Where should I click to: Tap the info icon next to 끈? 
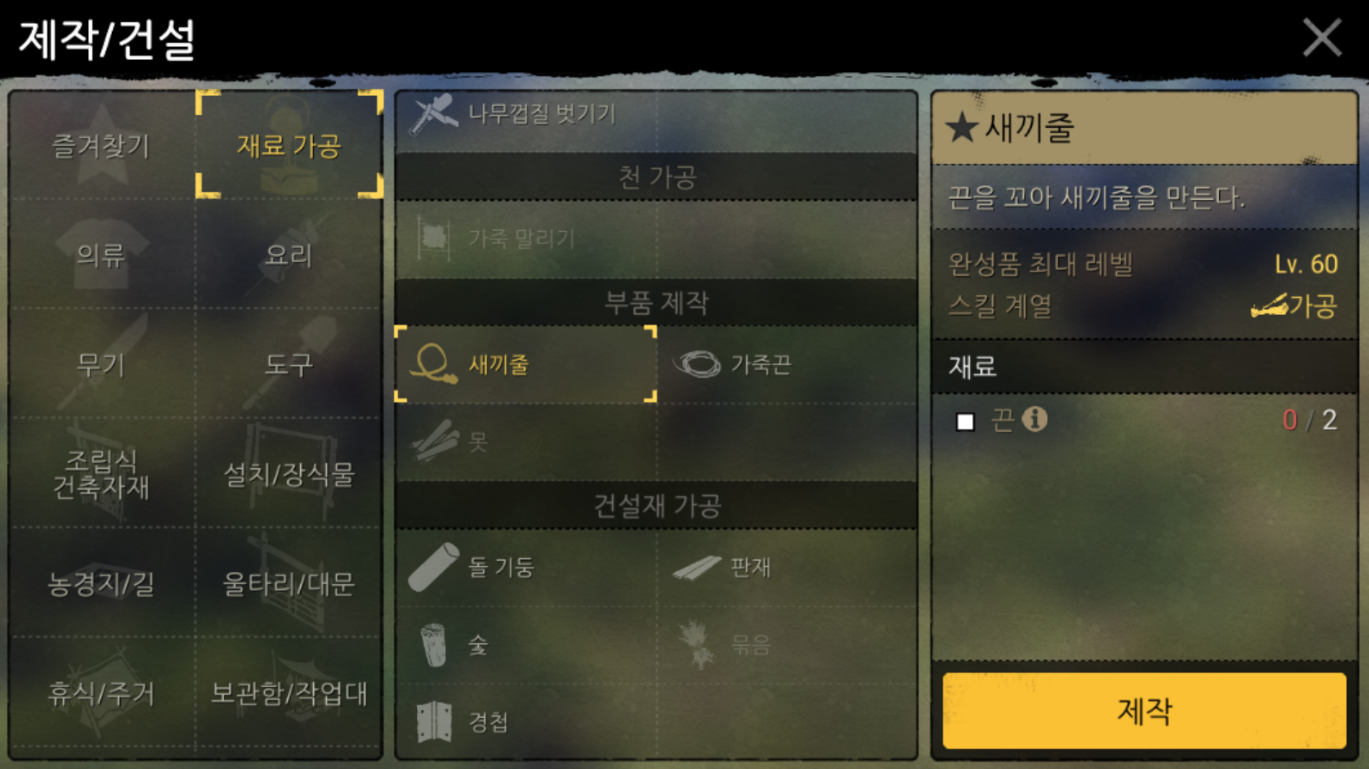tap(1035, 419)
